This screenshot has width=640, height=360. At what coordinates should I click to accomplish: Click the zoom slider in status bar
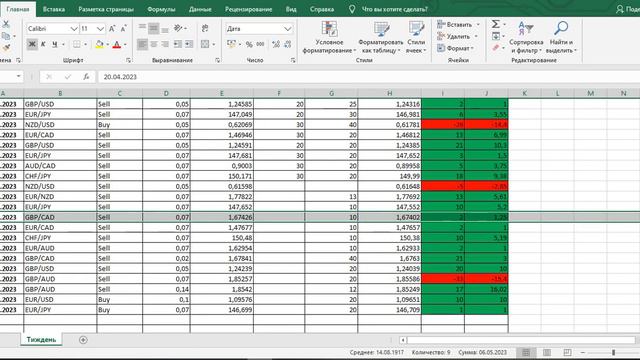click(x=613, y=352)
